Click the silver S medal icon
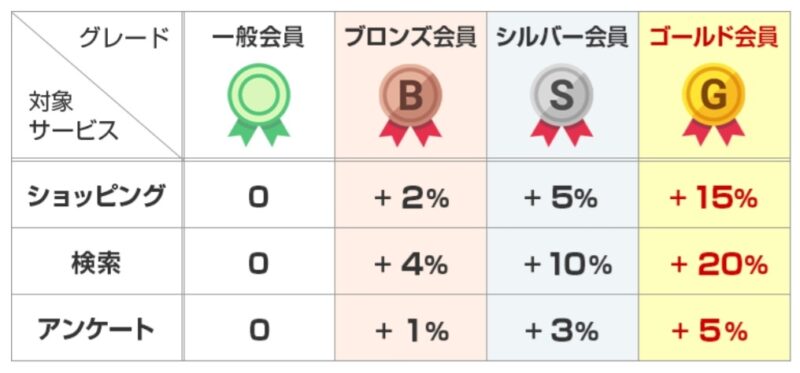800x373 pixels. [x=562, y=103]
